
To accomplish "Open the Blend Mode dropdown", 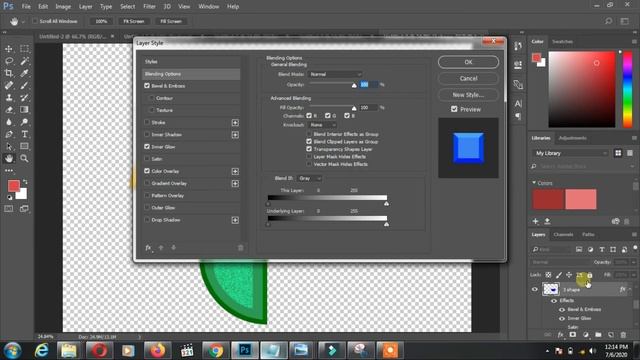I will tap(335, 74).
